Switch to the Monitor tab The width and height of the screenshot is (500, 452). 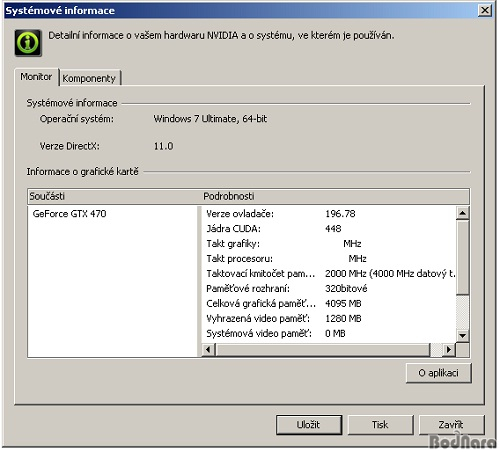[x=36, y=77]
